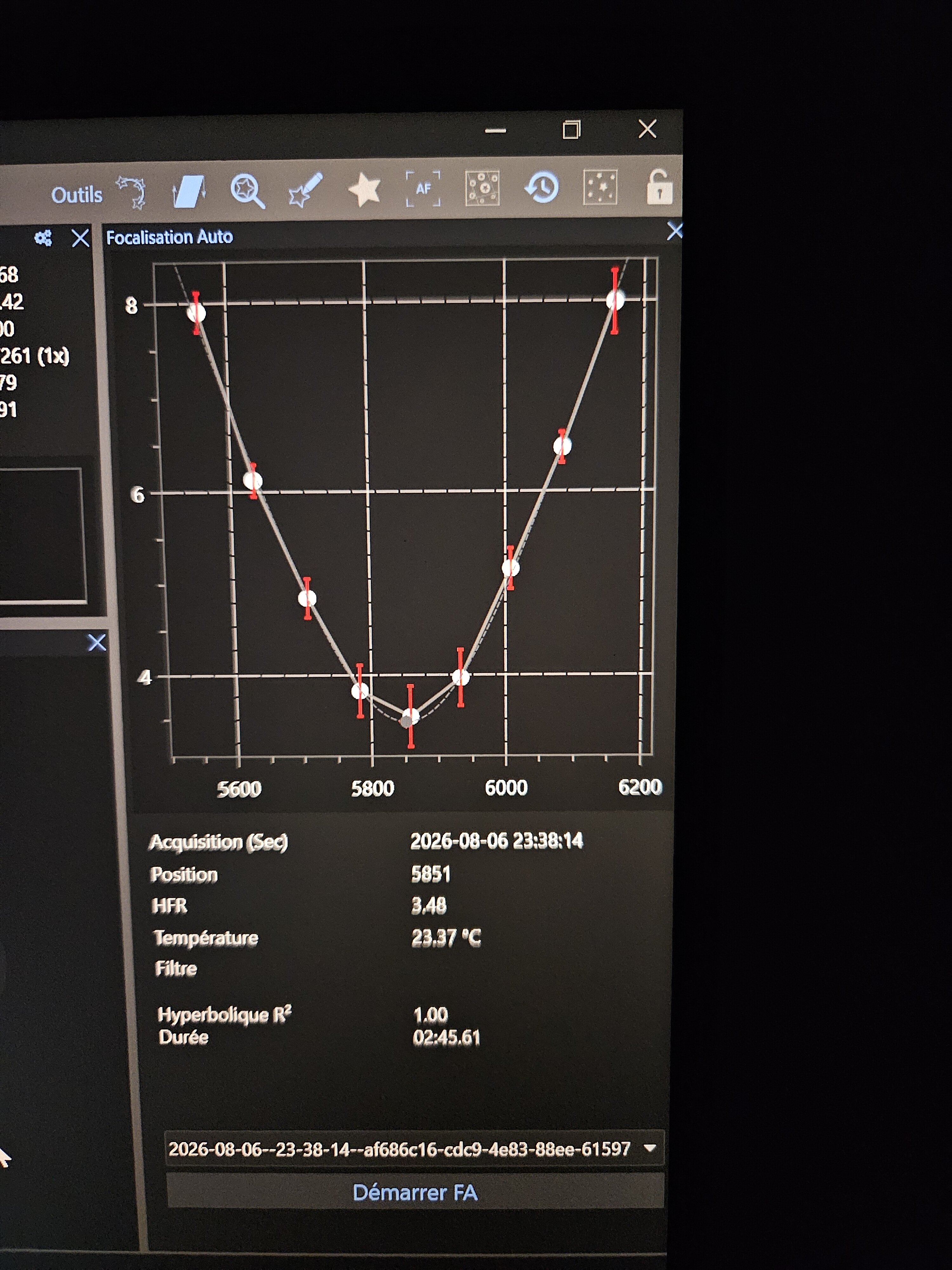The width and height of the screenshot is (952, 1270).
Task: Click the Acquisition (Sec) label
Action: pyautogui.click(x=218, y=842)
